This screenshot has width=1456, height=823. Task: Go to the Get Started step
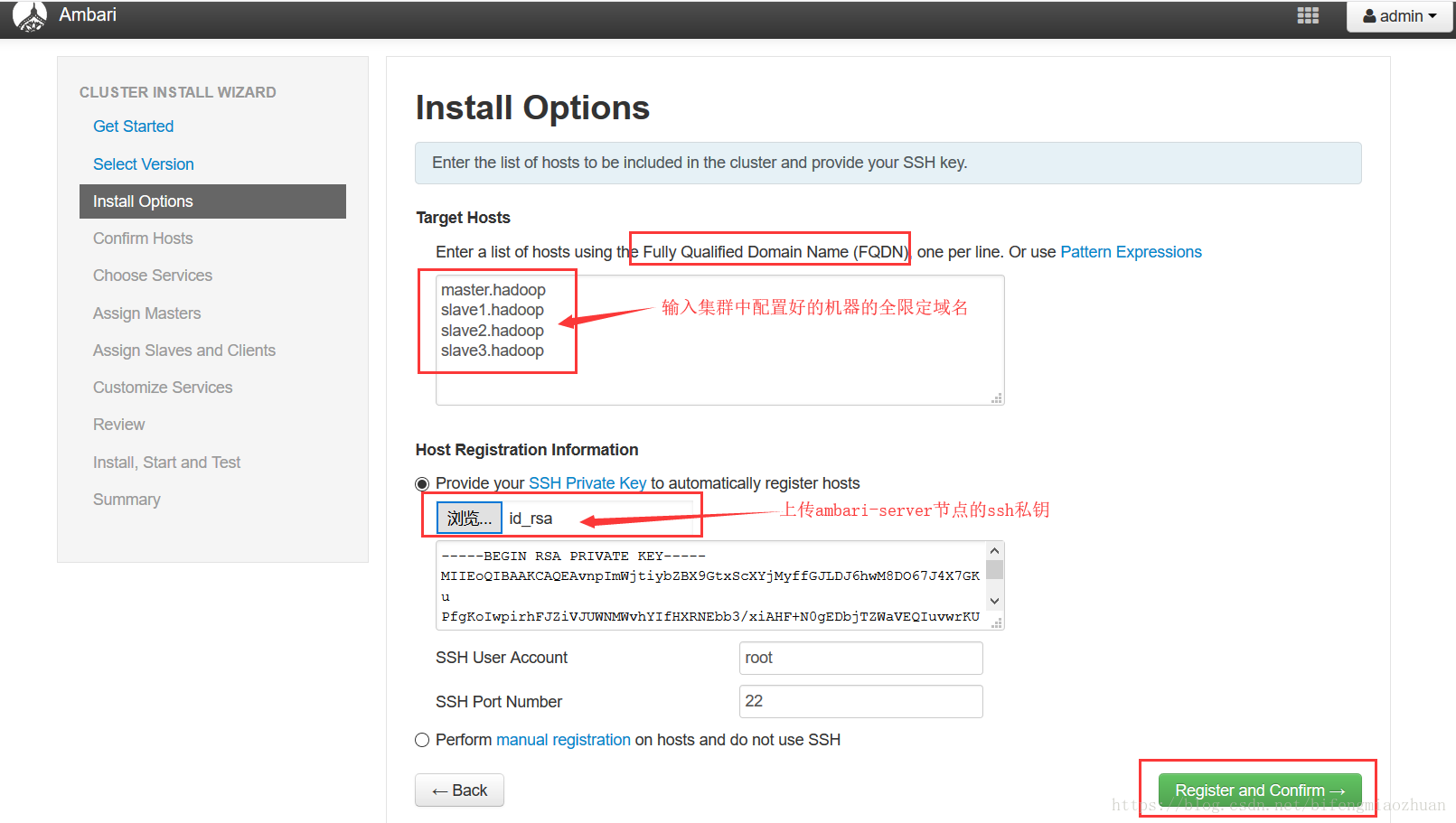pos(133,126)
